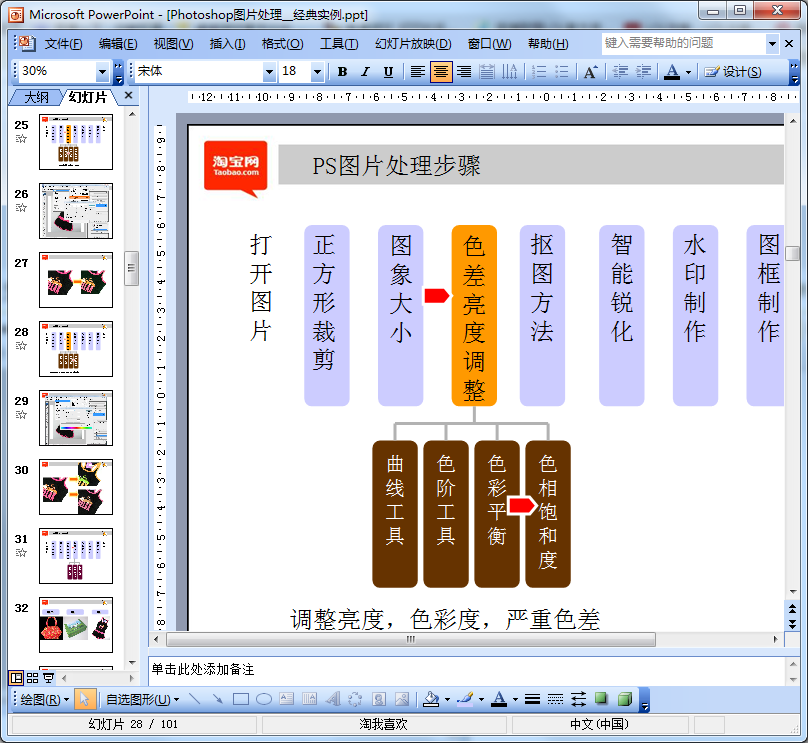808x743 pixels.
Task: Select the Oval drawing tool
Action: point(264,699)
